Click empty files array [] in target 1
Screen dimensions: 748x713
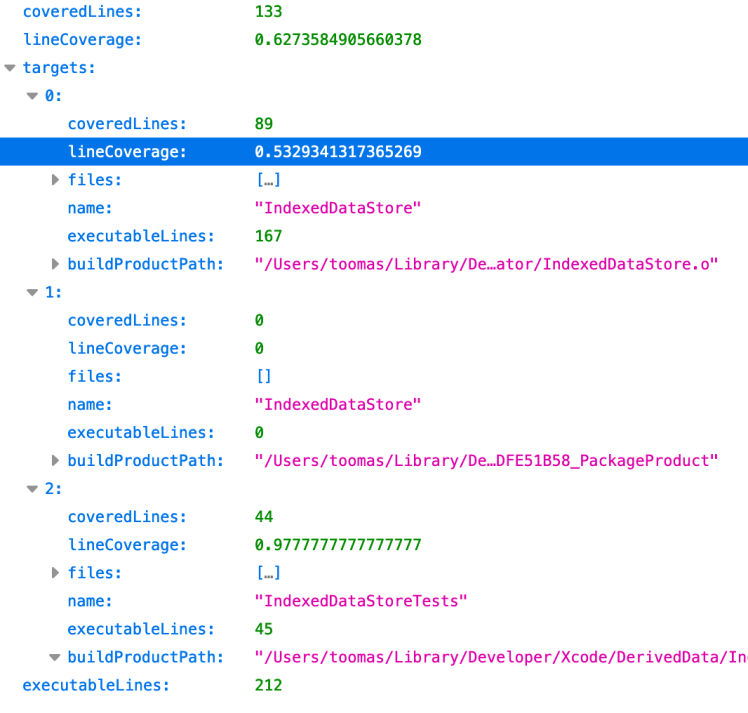264,376
